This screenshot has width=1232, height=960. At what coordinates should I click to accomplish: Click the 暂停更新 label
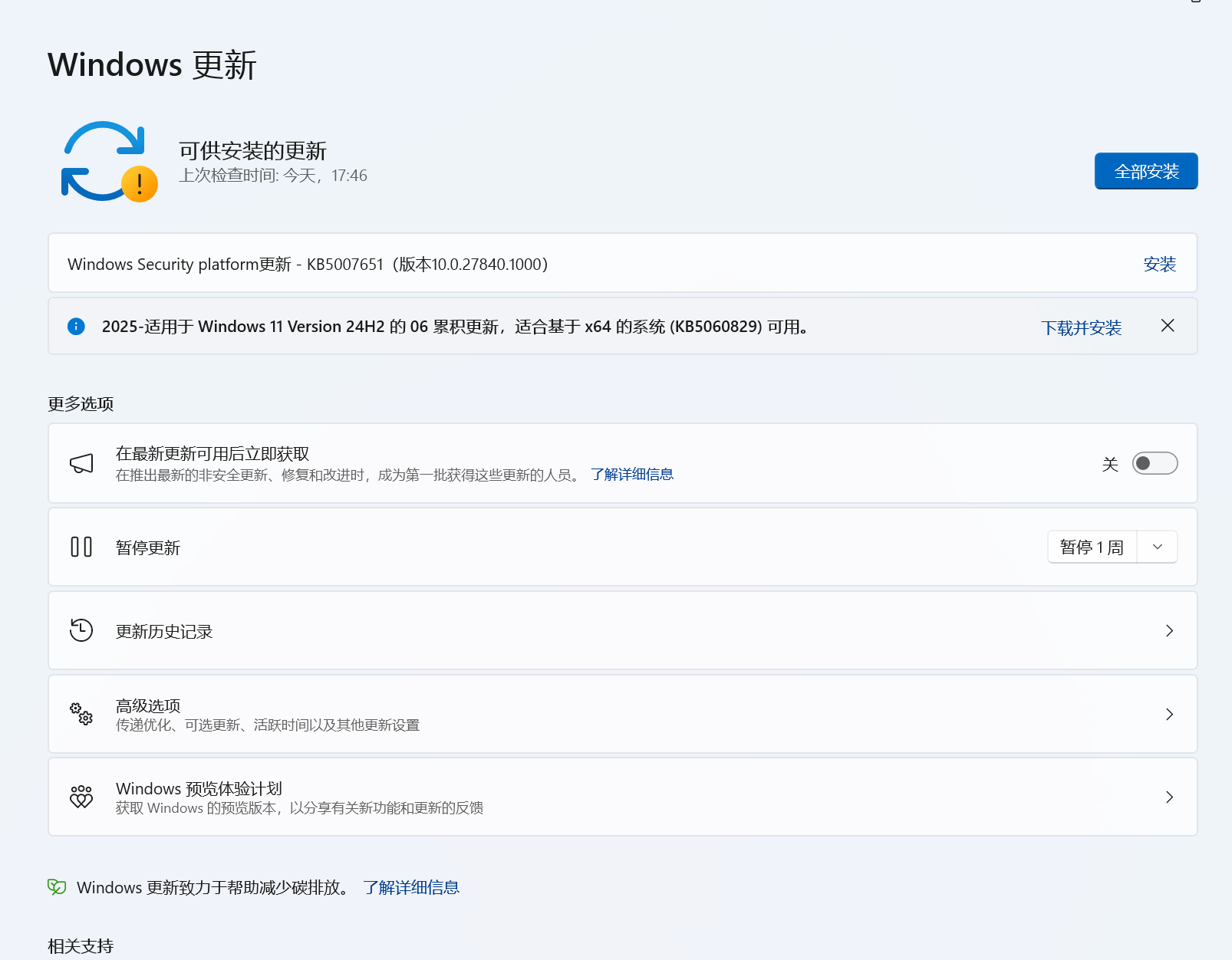pyautogui.click(x=148, y=547)
